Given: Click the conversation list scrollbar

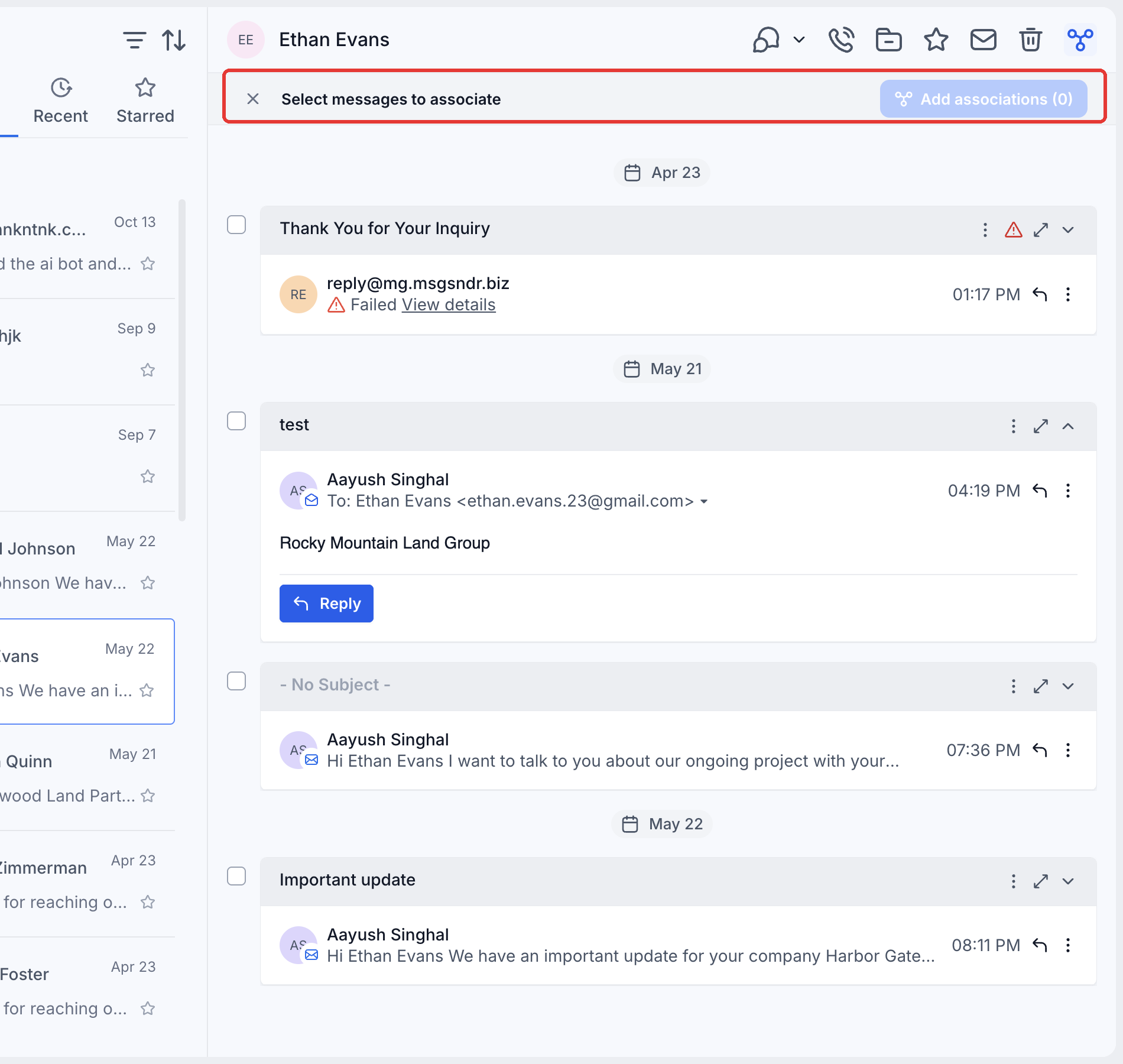Looking at the screenshot, I should (x=182, y=361).
